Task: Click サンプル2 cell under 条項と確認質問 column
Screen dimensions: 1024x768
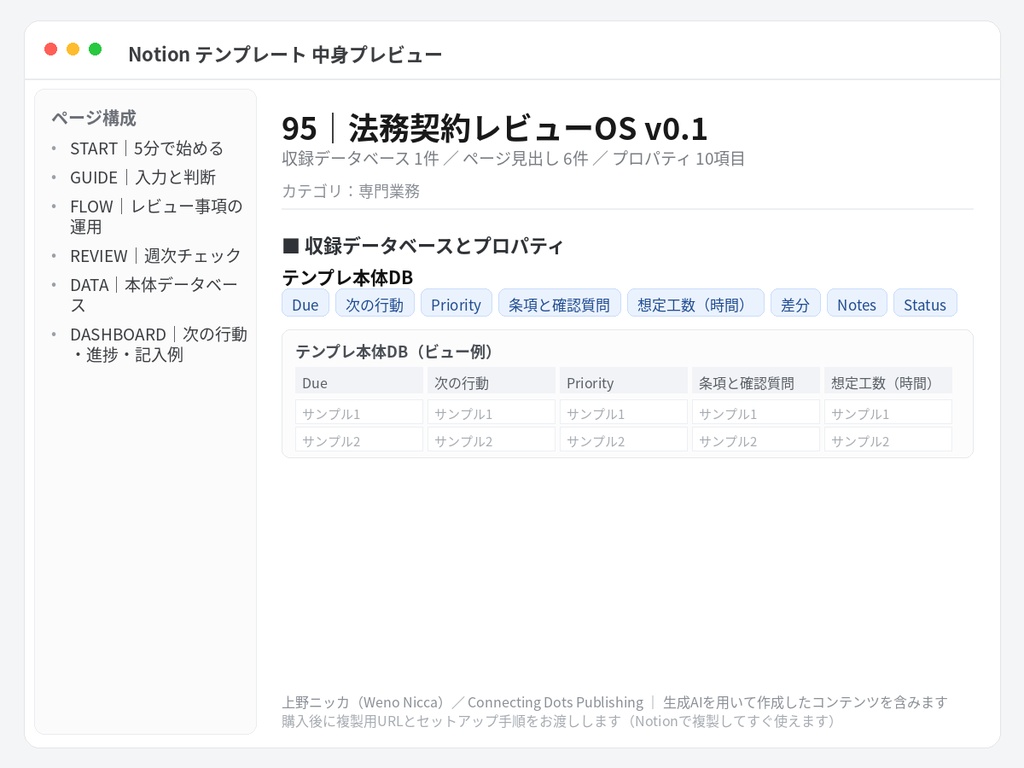Action: click(756, 440)
